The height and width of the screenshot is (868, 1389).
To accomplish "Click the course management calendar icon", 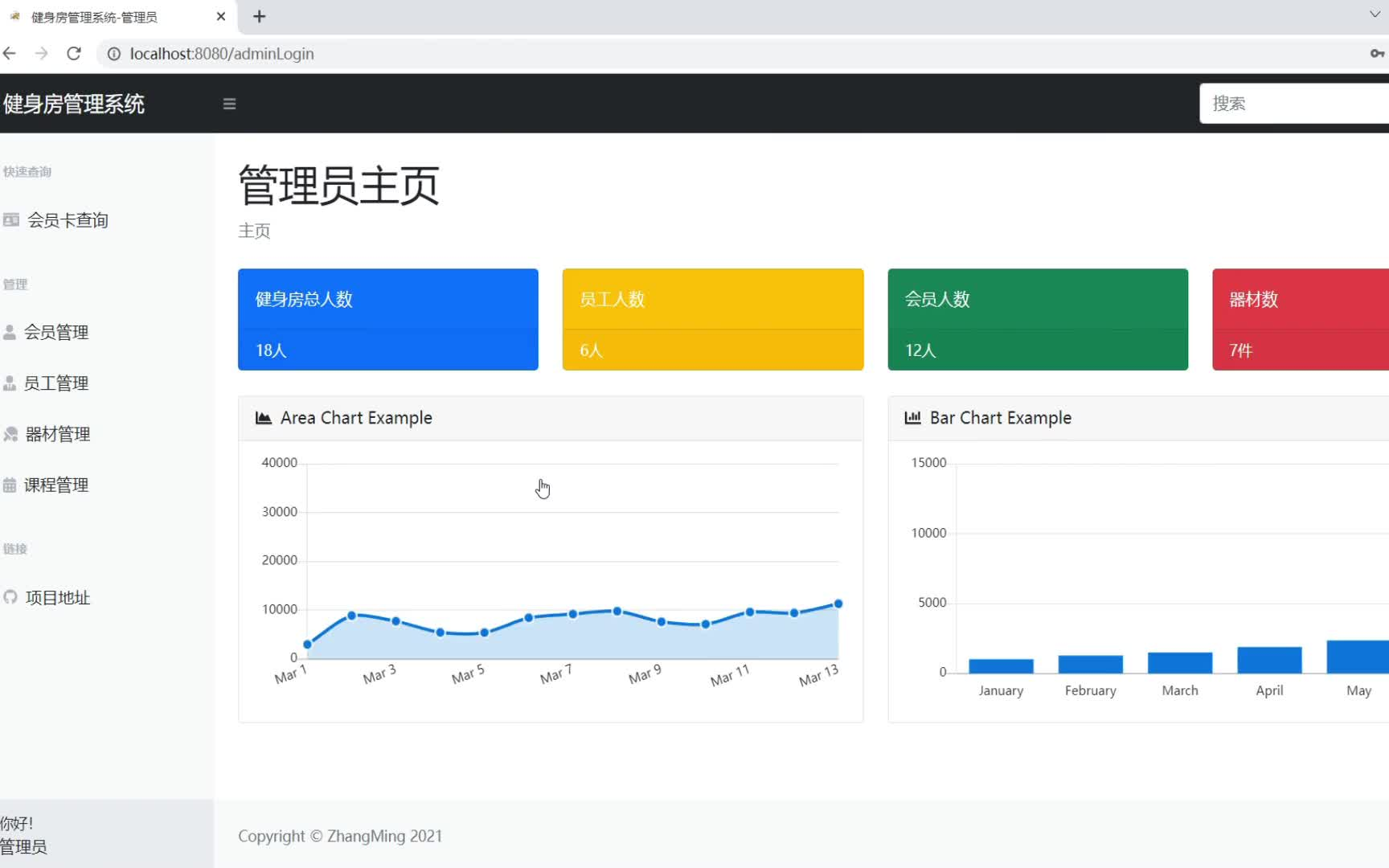I will [x=10, y=485].
